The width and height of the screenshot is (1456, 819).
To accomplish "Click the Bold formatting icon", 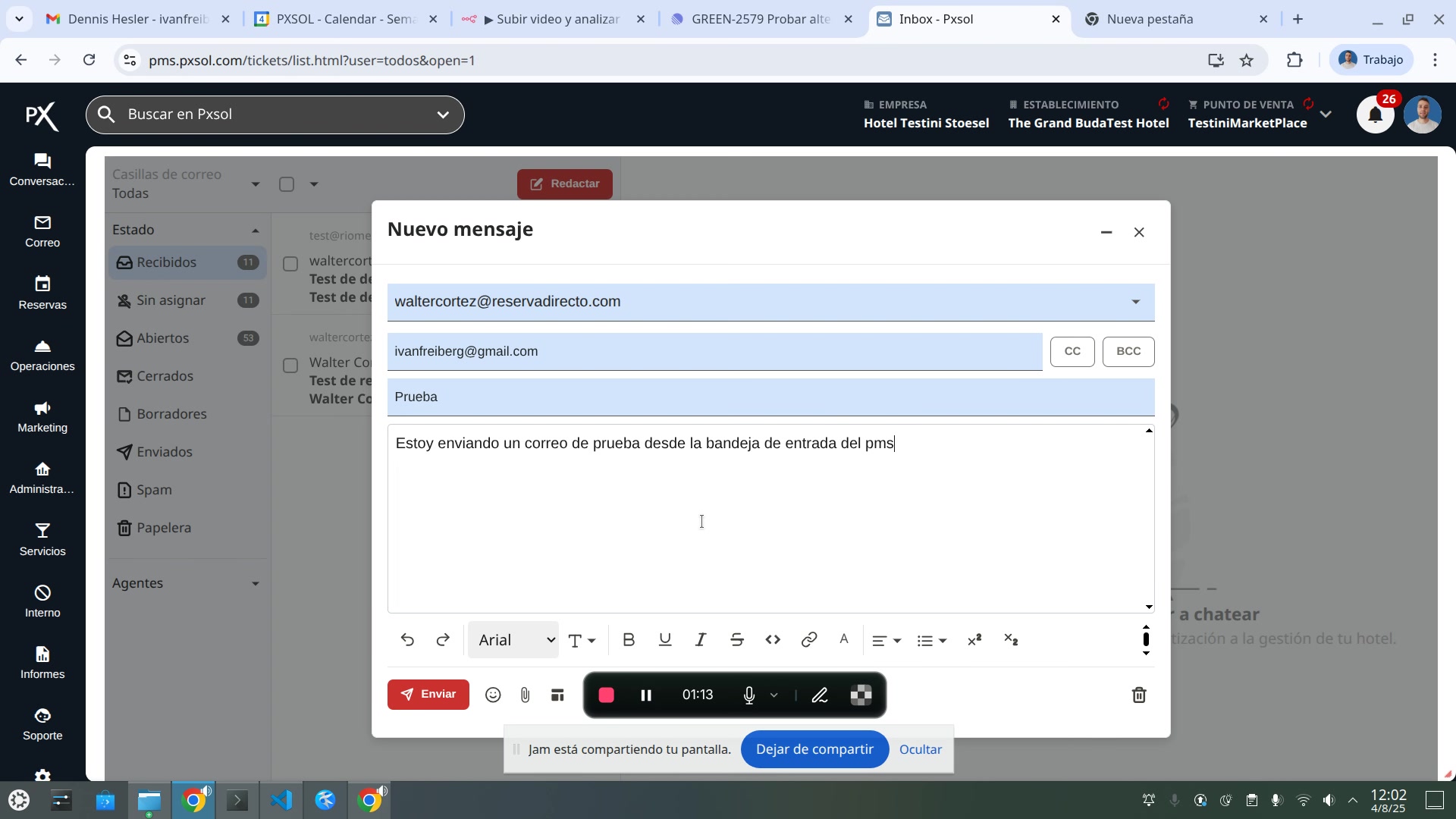I will click(629, 640).
